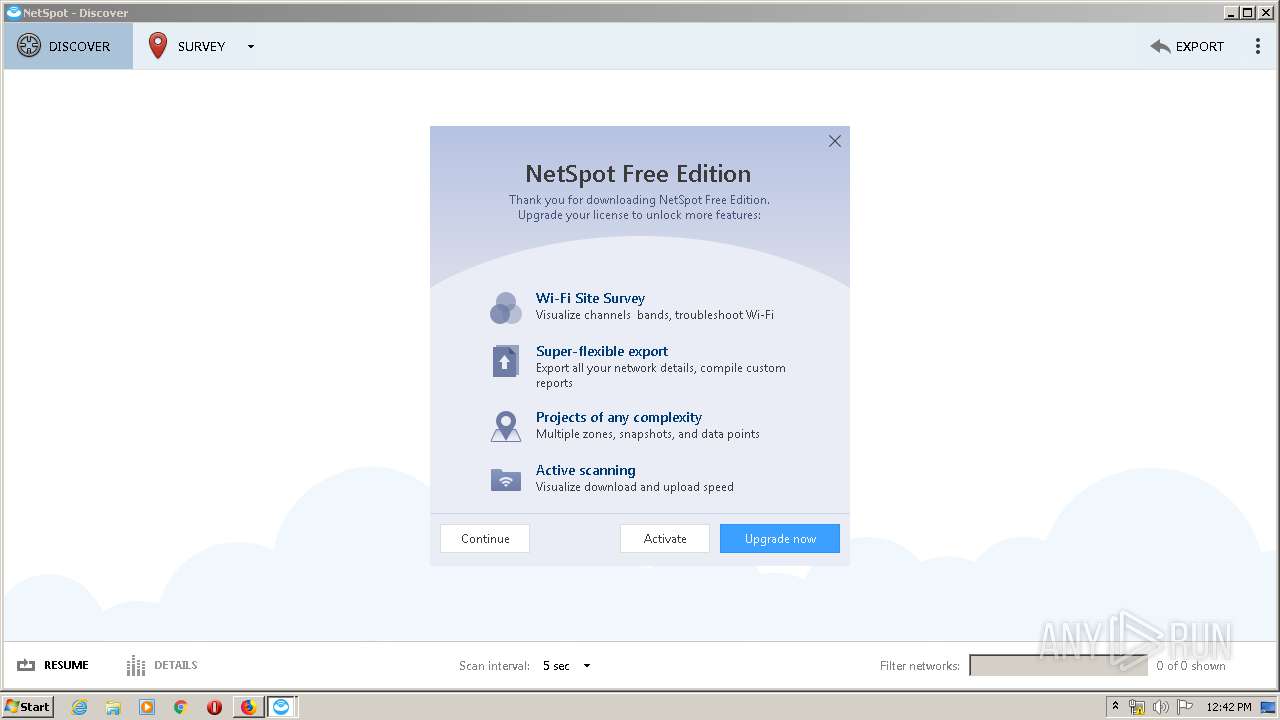Close the NetSpot Free Edition dialog
The height and width of the screenshot is (720, 1280).
(x=835, y=141)
